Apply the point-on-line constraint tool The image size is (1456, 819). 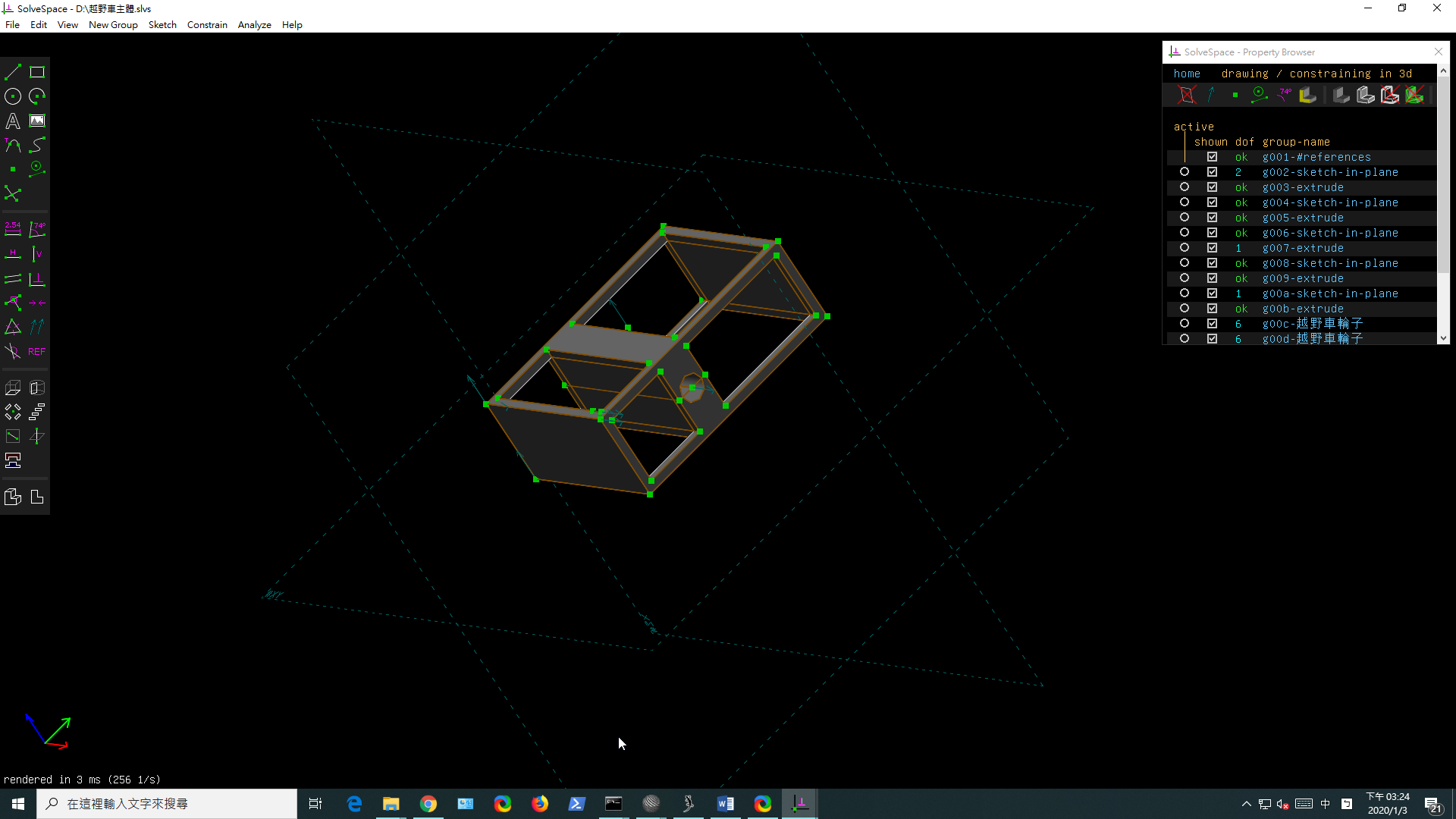click(x=13, y=303)
